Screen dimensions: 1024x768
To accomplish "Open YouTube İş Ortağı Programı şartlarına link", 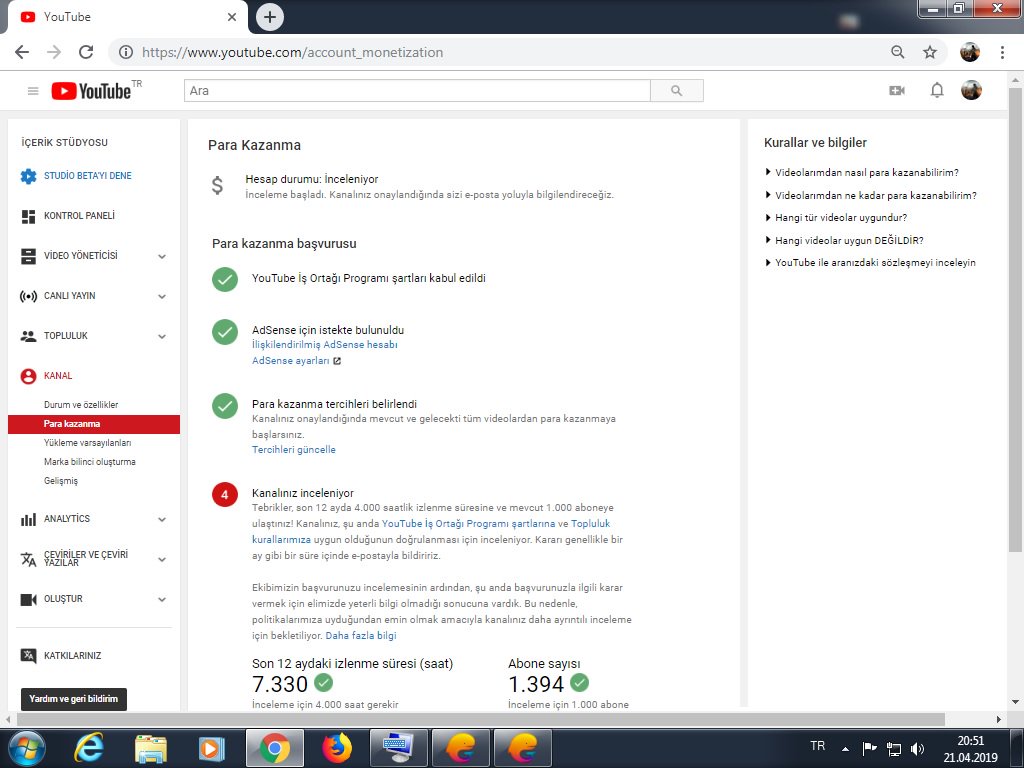I will (x=468, y=524).
